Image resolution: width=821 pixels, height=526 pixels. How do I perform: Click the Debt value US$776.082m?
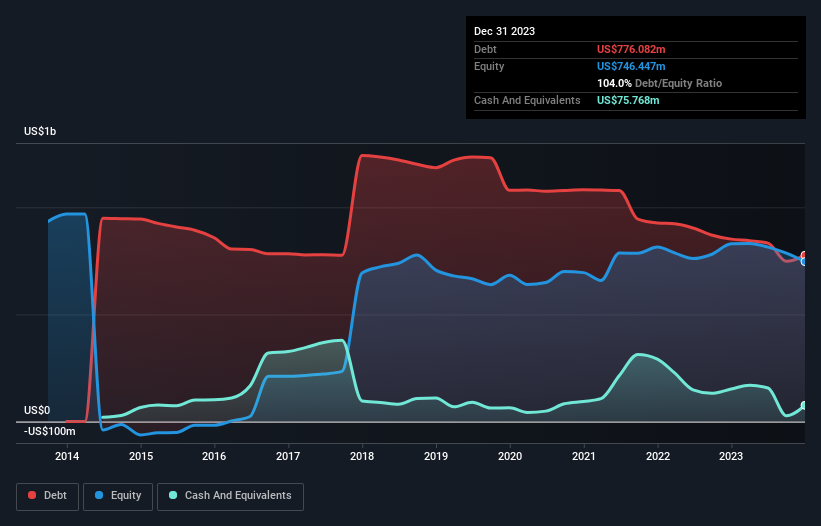click(631, 49)
